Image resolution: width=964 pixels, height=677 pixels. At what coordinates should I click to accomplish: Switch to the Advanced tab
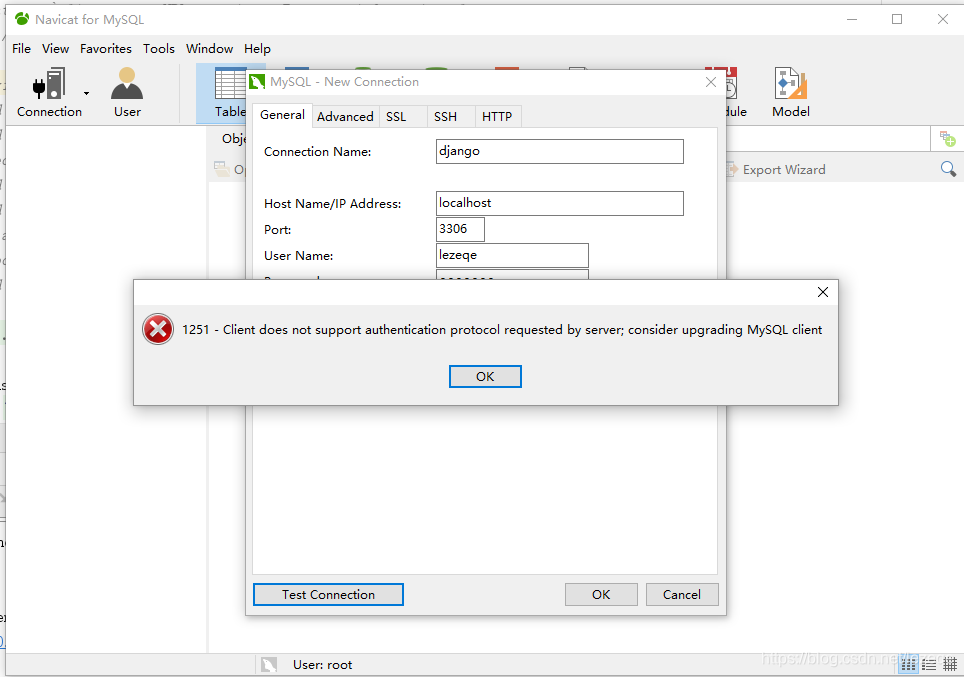345,116
